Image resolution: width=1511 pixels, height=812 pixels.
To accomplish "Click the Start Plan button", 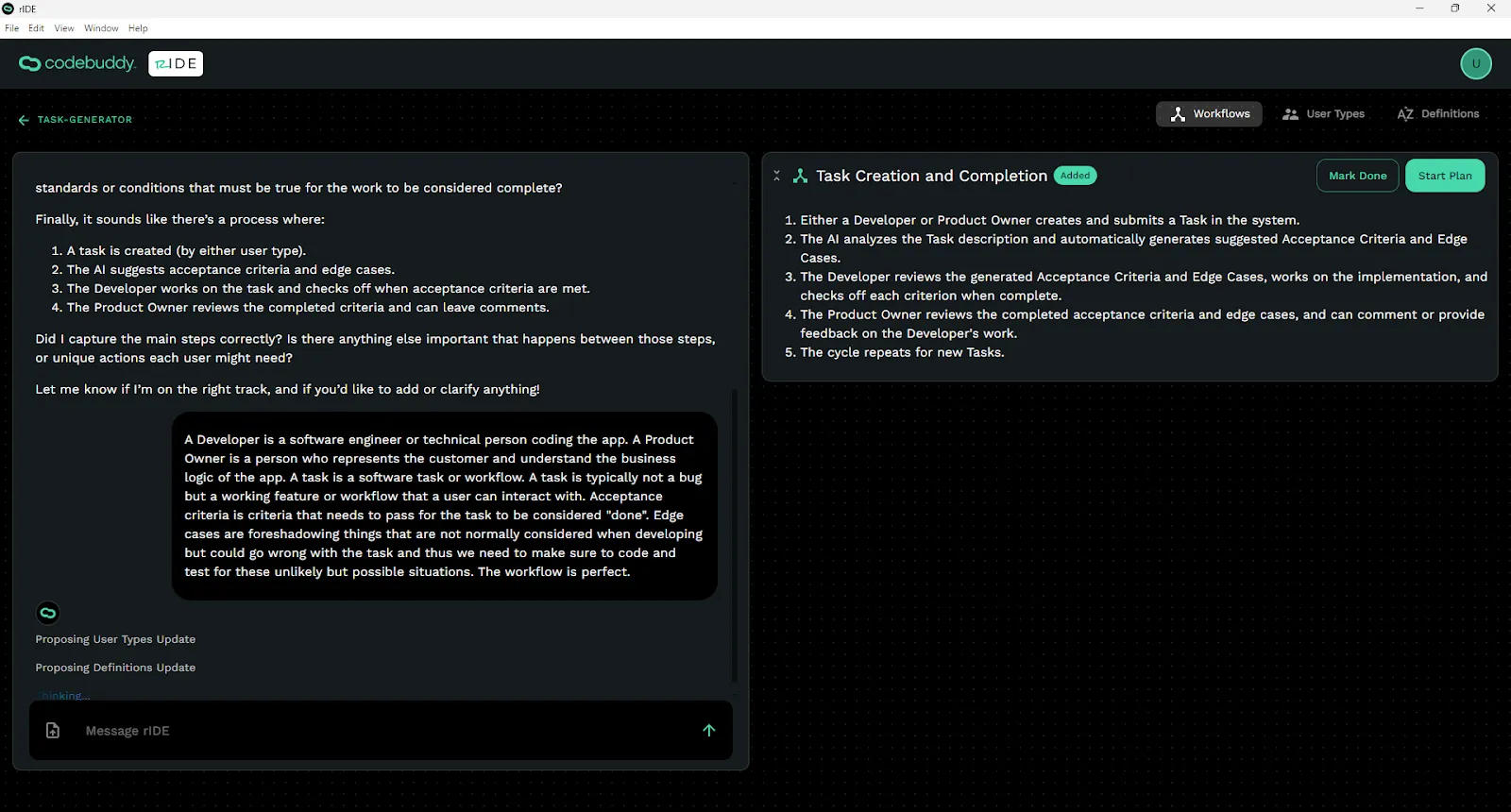I will pyautogui.click(x=1445, y=176).
